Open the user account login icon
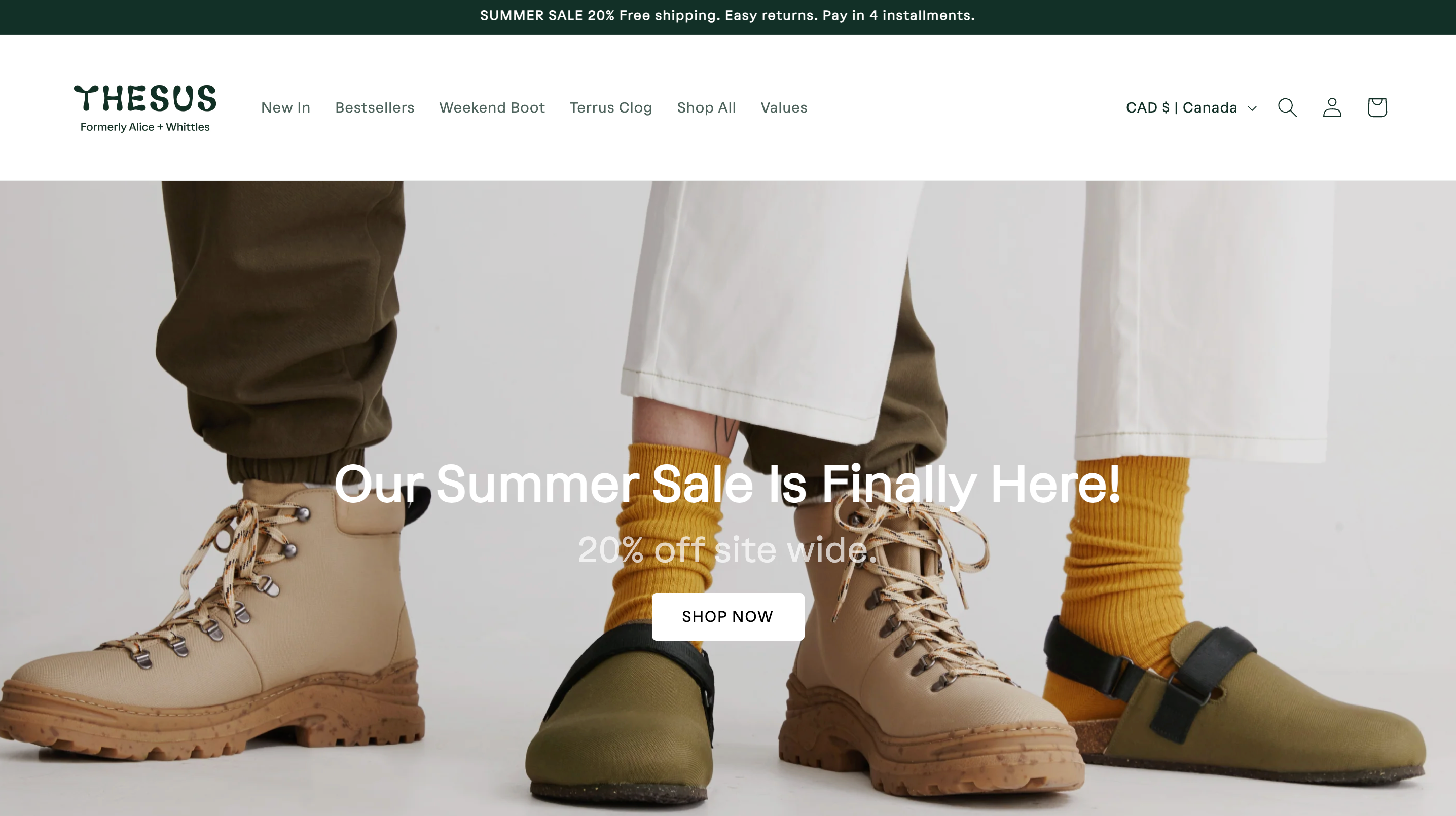The image size is (1456, 816). click(1332, 107)
